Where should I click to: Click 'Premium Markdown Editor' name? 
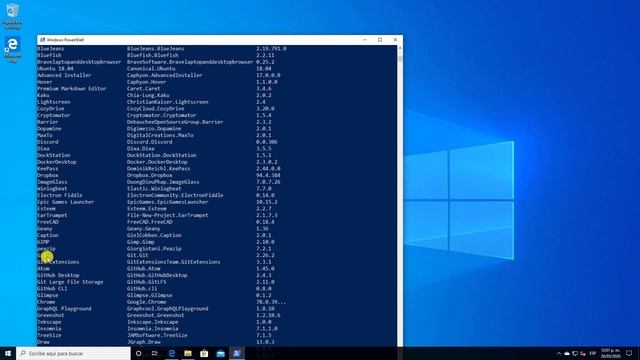71,89
